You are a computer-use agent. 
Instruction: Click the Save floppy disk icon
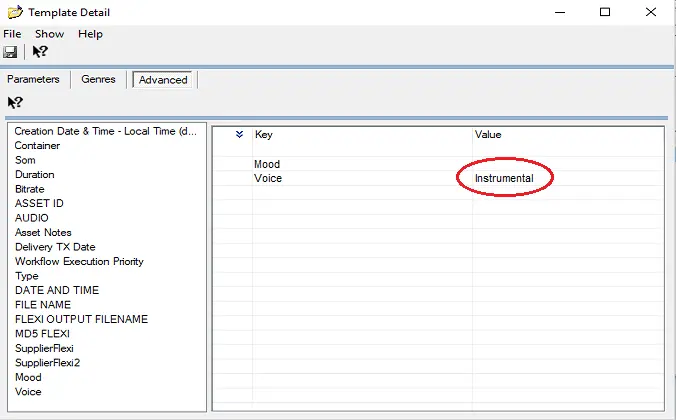(11, 52)
